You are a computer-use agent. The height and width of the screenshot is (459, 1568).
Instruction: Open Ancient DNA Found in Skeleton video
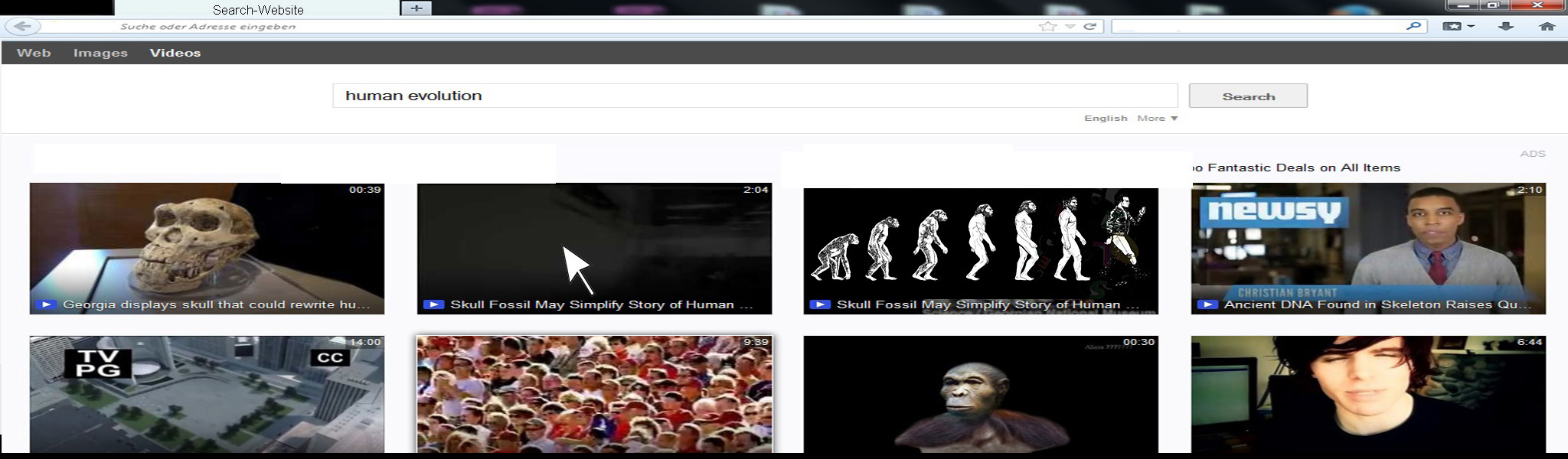pyautogui.click(x=1368, y=248)
